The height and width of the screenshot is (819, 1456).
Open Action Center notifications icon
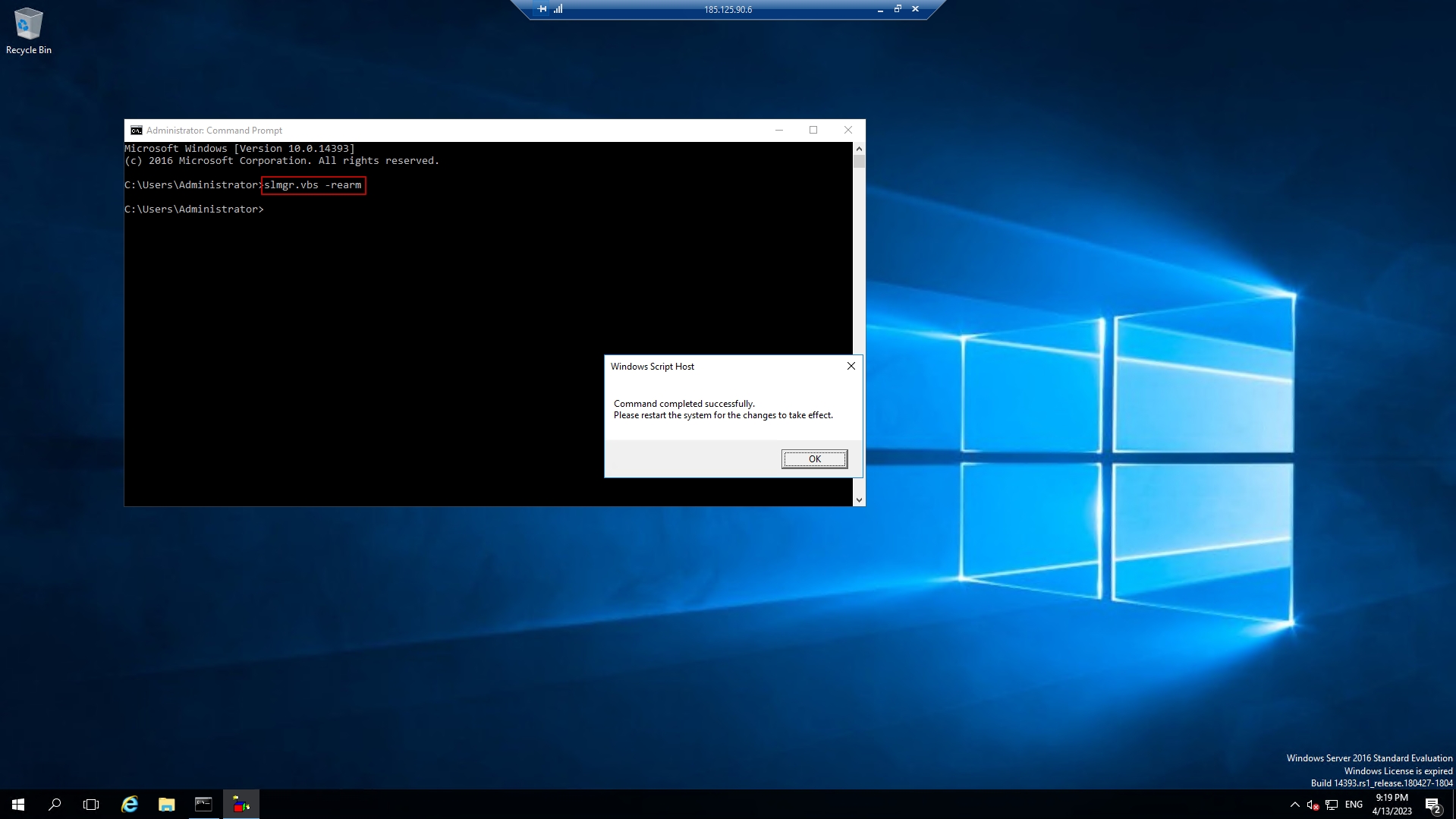[x=1432, y=805]
